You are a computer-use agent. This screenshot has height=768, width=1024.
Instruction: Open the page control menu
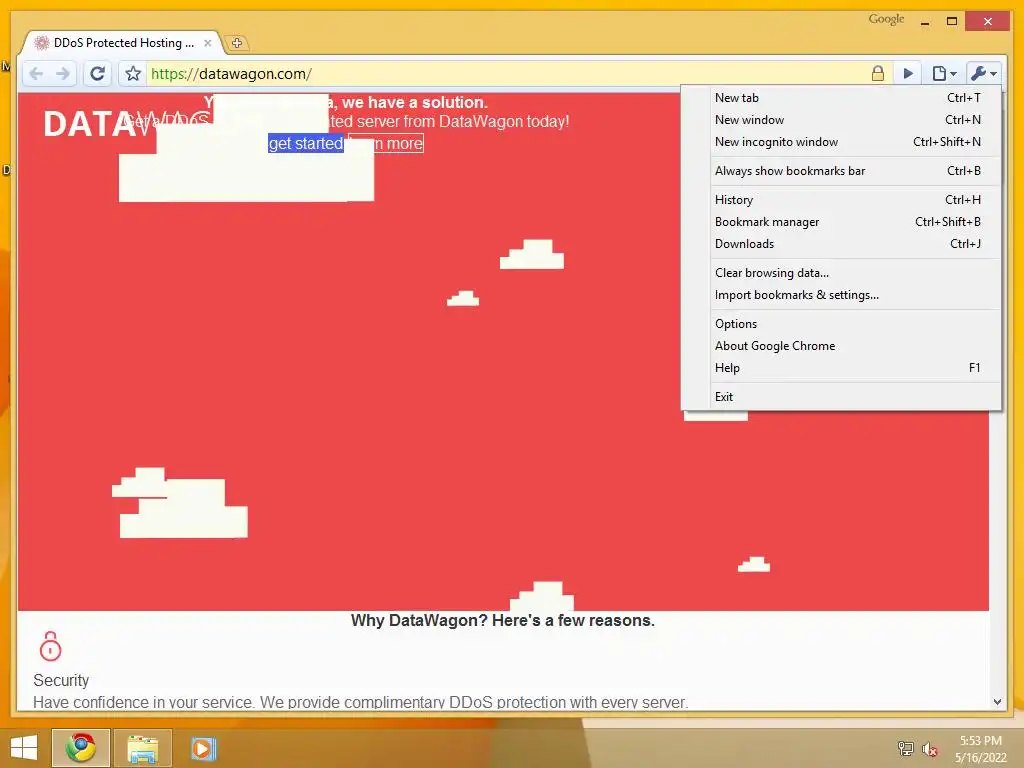click(944, 73)
